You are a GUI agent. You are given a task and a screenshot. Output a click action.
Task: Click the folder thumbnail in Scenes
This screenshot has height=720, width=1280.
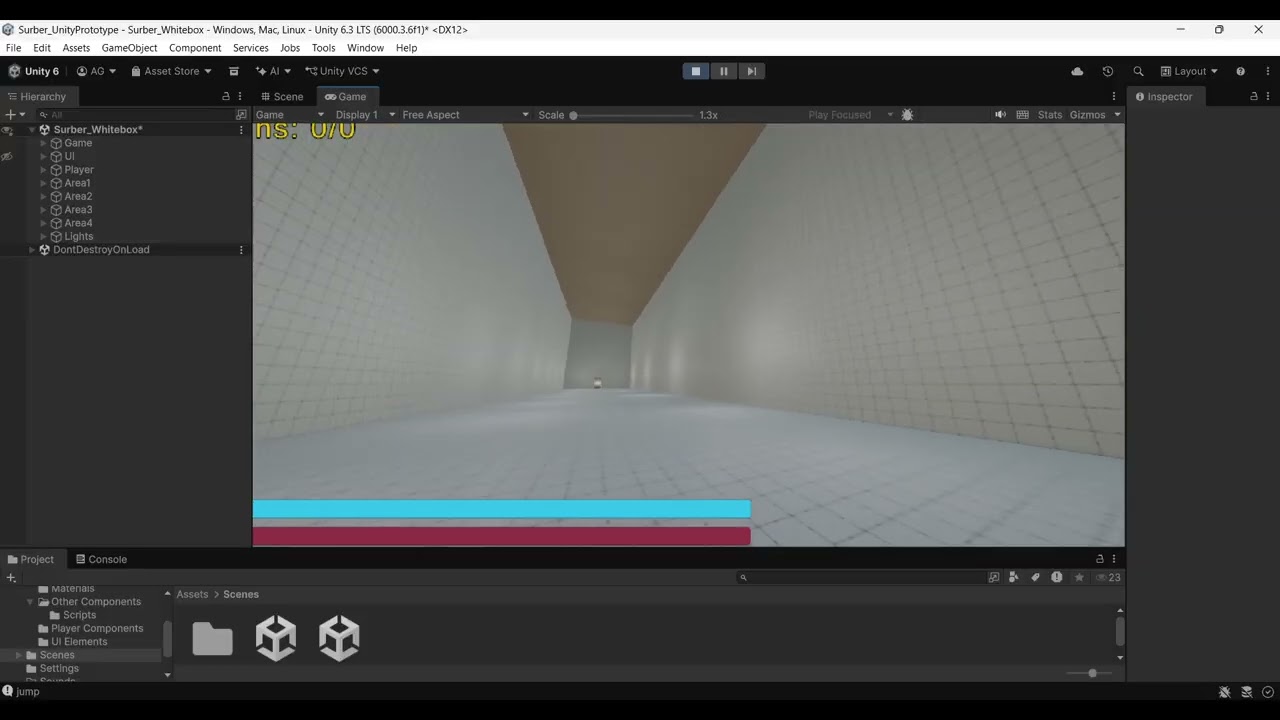tap(212, 638)
